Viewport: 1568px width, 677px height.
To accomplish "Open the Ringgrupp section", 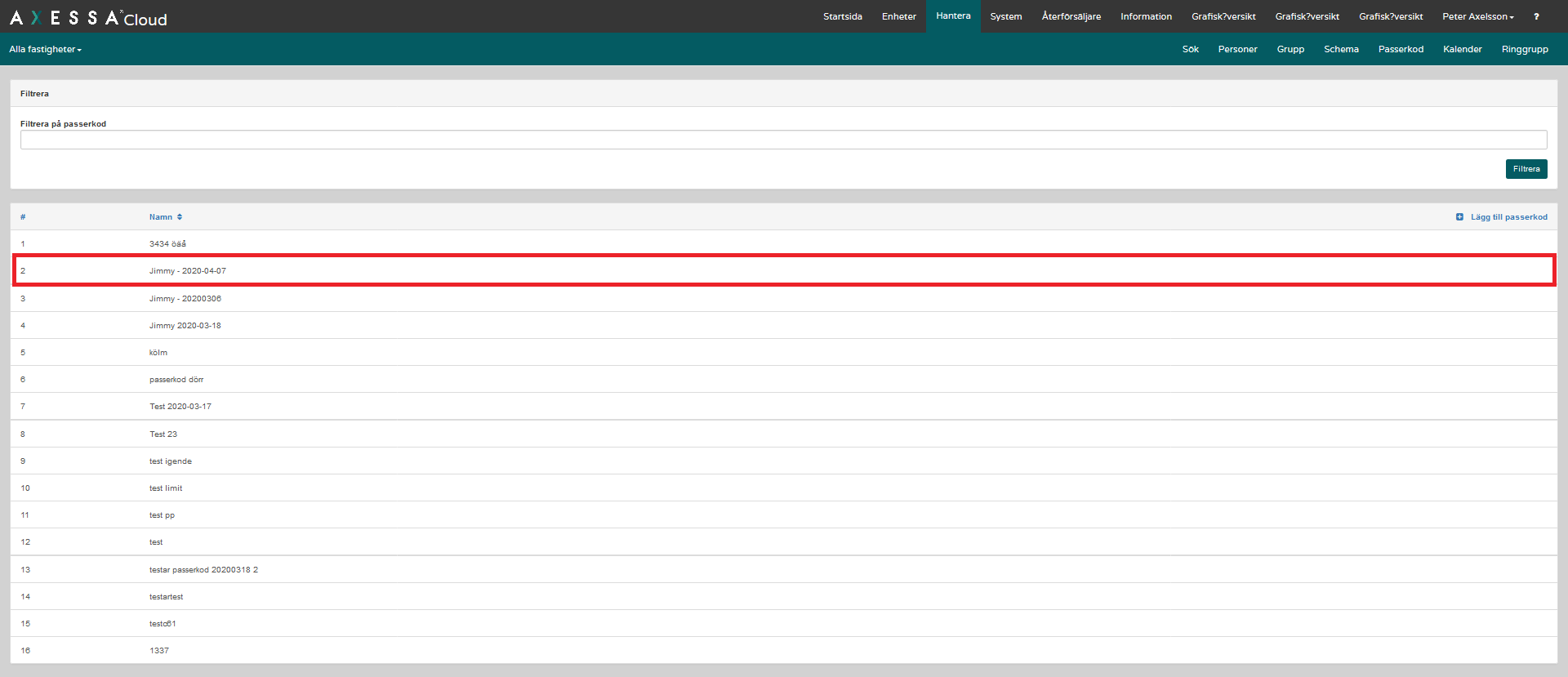I will tap(1525, 49).
